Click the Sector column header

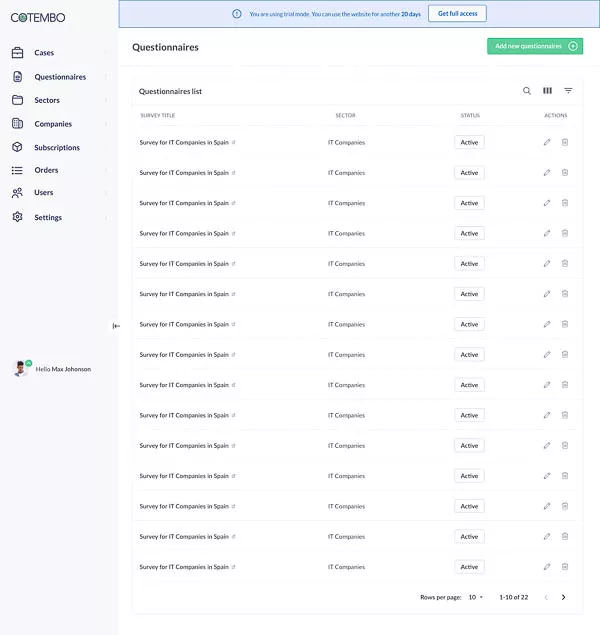(x=345, y=115)
